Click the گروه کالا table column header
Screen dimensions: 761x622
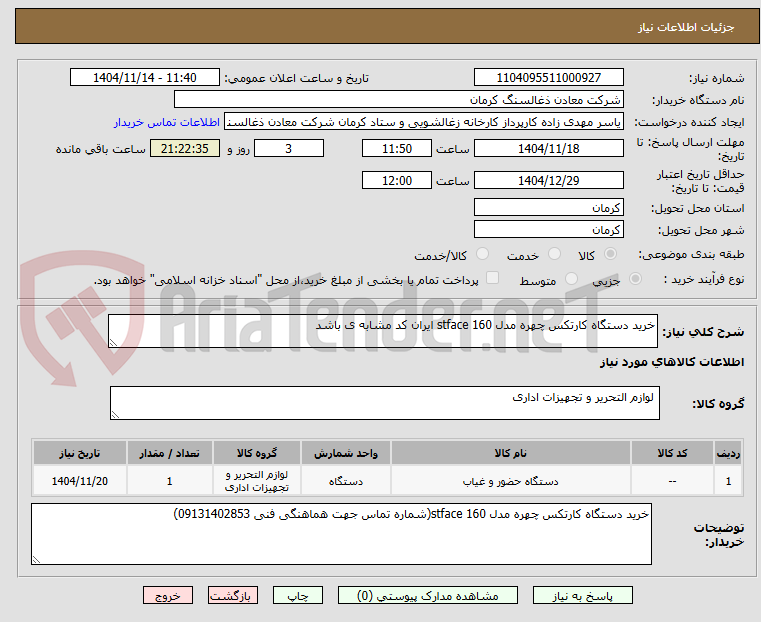257,453
